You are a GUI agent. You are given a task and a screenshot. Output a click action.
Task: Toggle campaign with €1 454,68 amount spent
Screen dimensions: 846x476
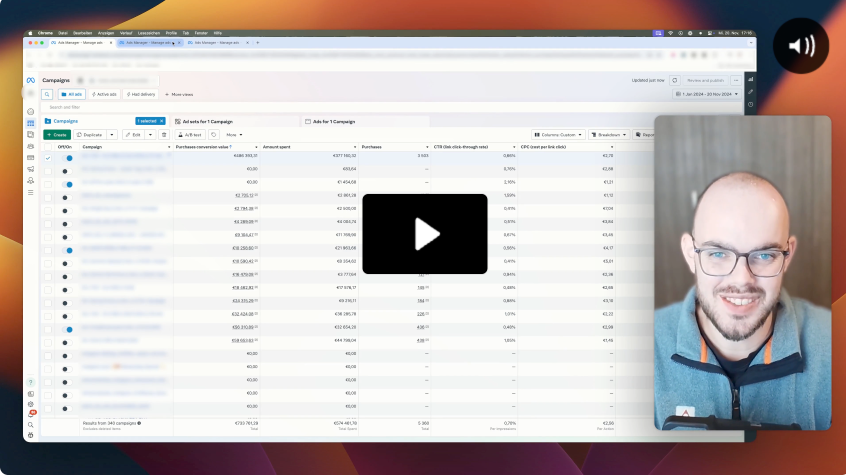(67, 185)
